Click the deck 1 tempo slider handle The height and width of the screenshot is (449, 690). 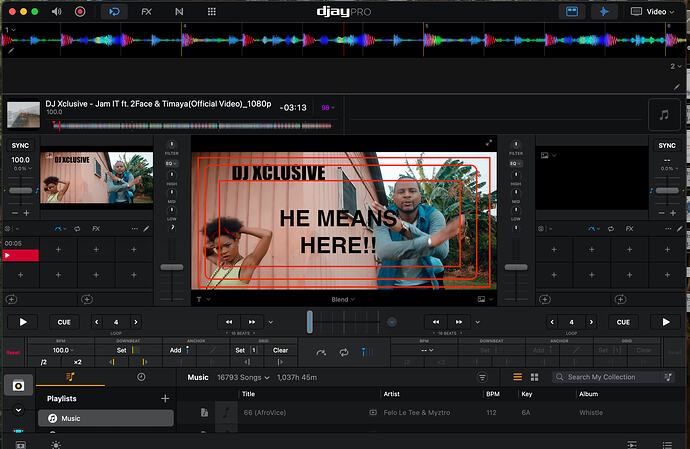click(x=20, y=191)
